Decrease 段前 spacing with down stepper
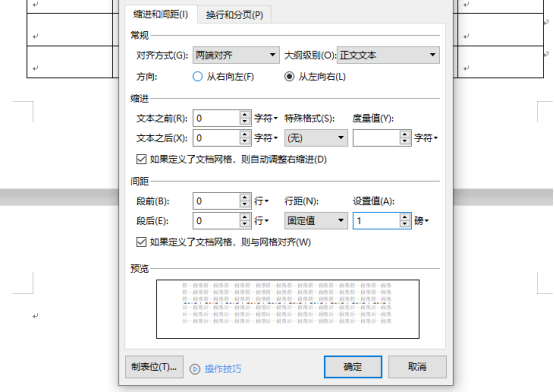The height and width of the screenshot is (392, 554). tap(245, 205)
